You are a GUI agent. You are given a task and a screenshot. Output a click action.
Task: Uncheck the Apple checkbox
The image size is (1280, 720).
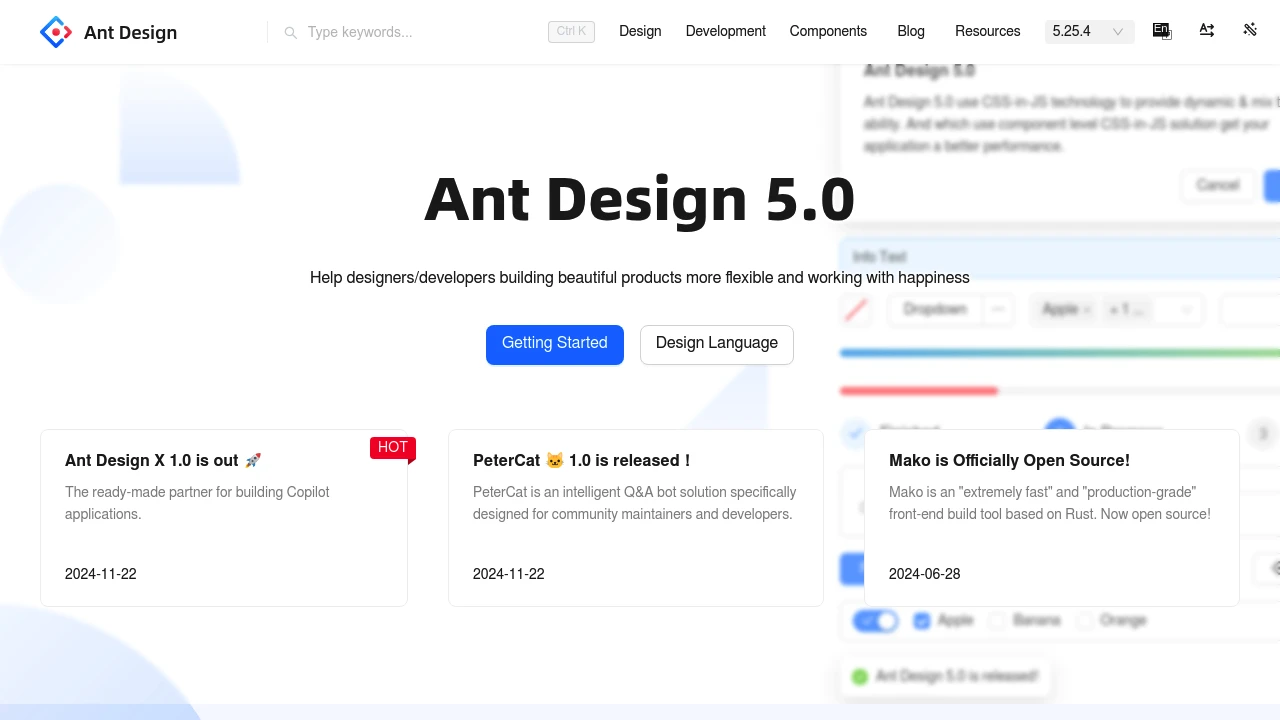(x=922, y=621)
